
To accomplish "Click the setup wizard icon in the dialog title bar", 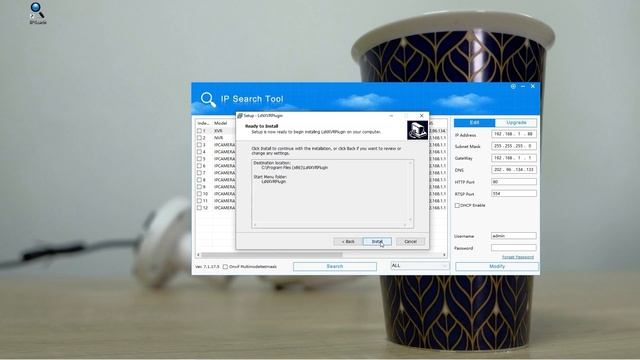I will tap(240, 116).
